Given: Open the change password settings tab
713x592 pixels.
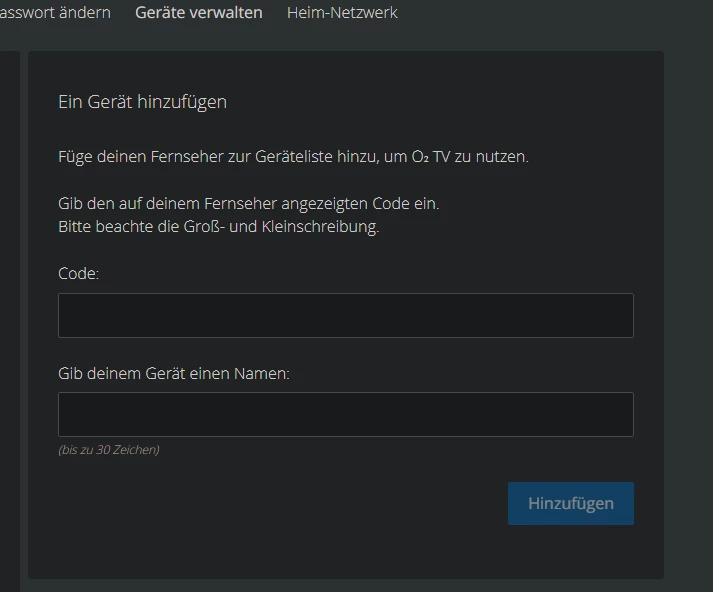Looking at the screenshot, I should pos(55,13).
